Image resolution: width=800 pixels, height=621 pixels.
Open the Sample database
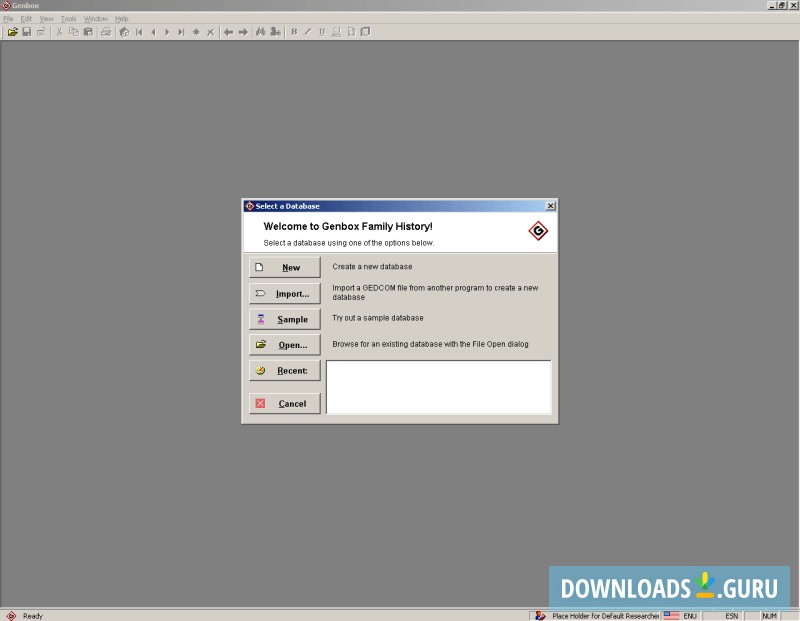coord(284,318)
